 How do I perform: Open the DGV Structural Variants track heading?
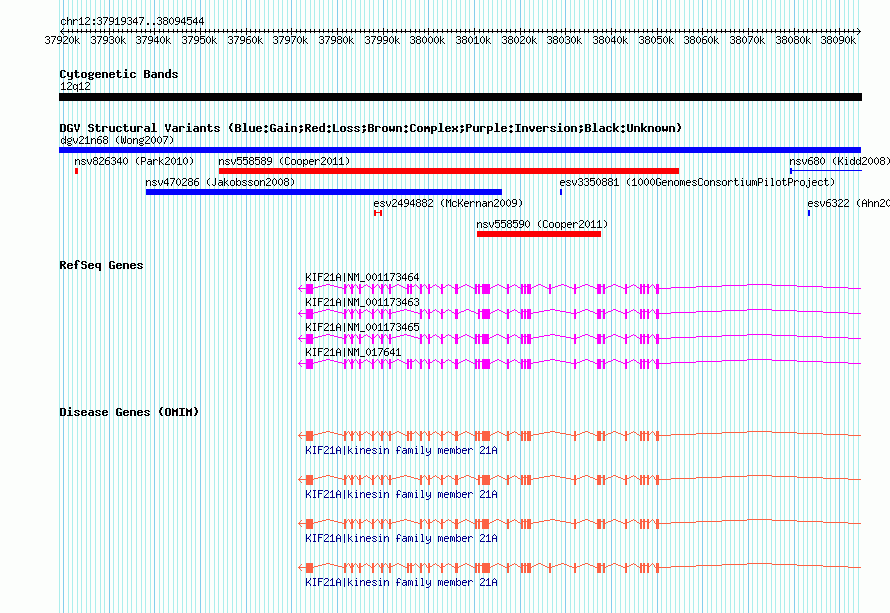(x=371, y=128)
